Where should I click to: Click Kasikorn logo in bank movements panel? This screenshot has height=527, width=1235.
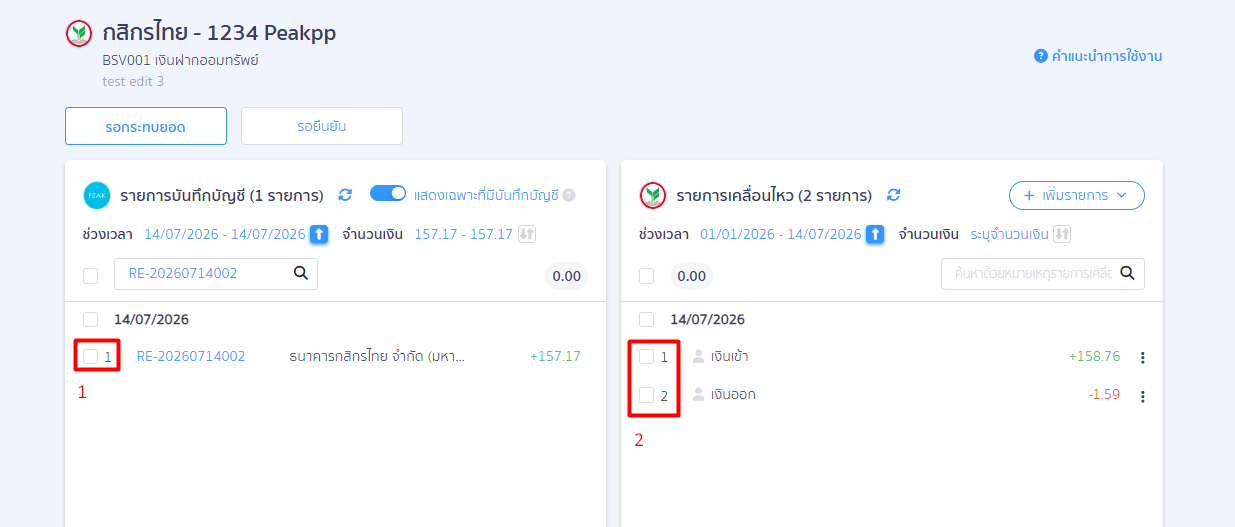653,195
